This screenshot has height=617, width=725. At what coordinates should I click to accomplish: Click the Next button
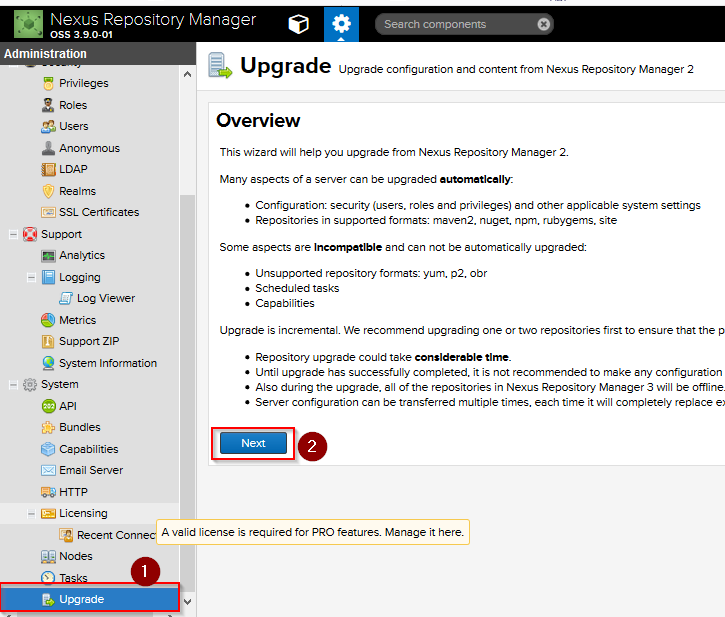pyautogui.click(x=253, y=443)
